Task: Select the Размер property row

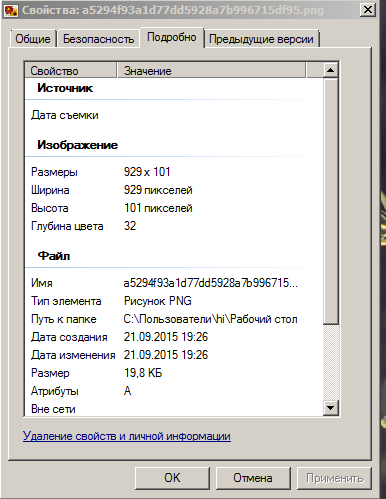Action: [174, 373]
